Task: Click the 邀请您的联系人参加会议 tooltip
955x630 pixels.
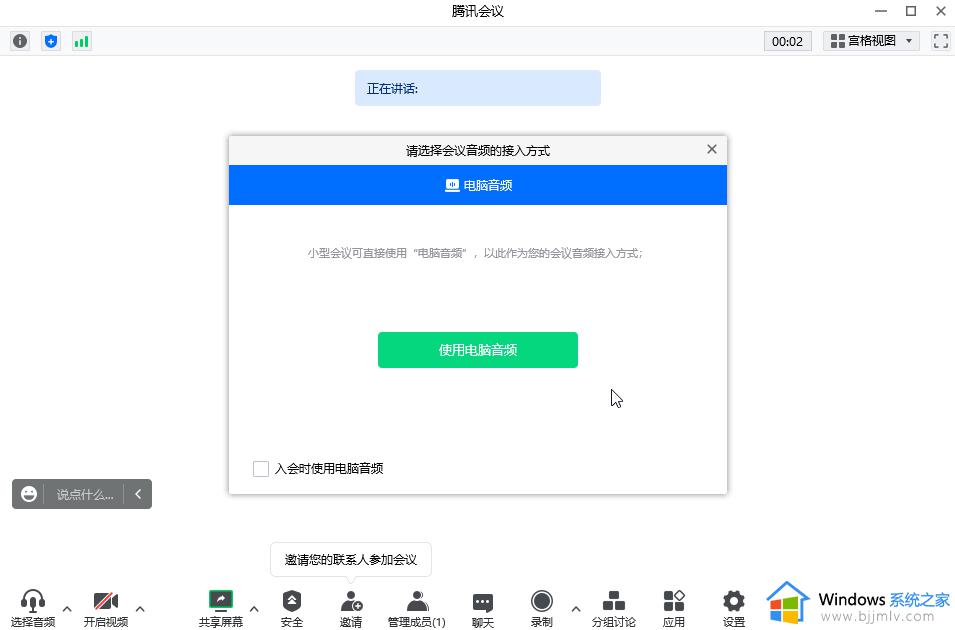Action: [351, 559]
